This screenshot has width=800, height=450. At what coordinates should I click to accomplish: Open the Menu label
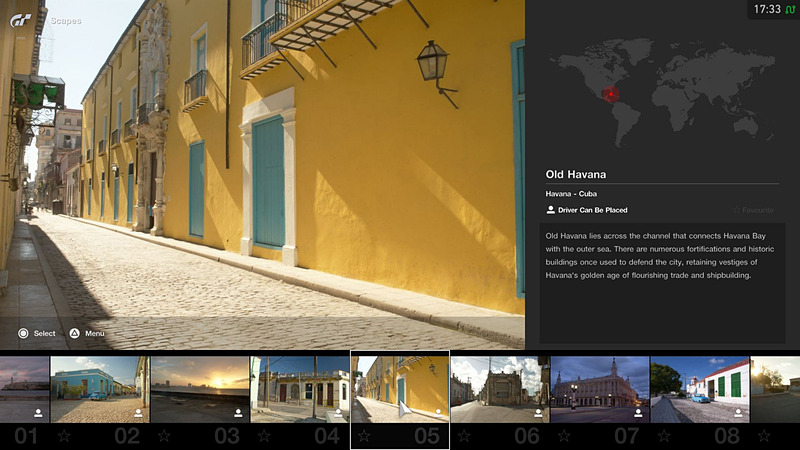94,333
